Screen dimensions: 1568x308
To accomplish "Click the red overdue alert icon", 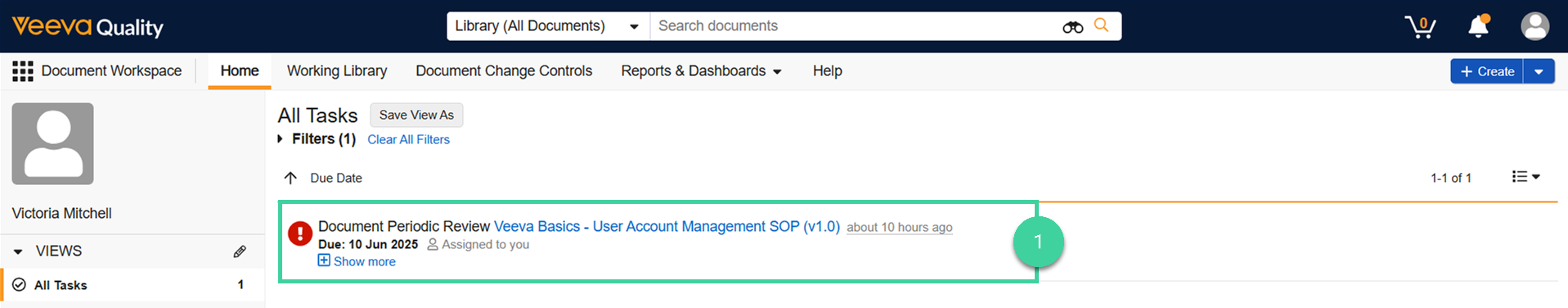I will (300, 233).
